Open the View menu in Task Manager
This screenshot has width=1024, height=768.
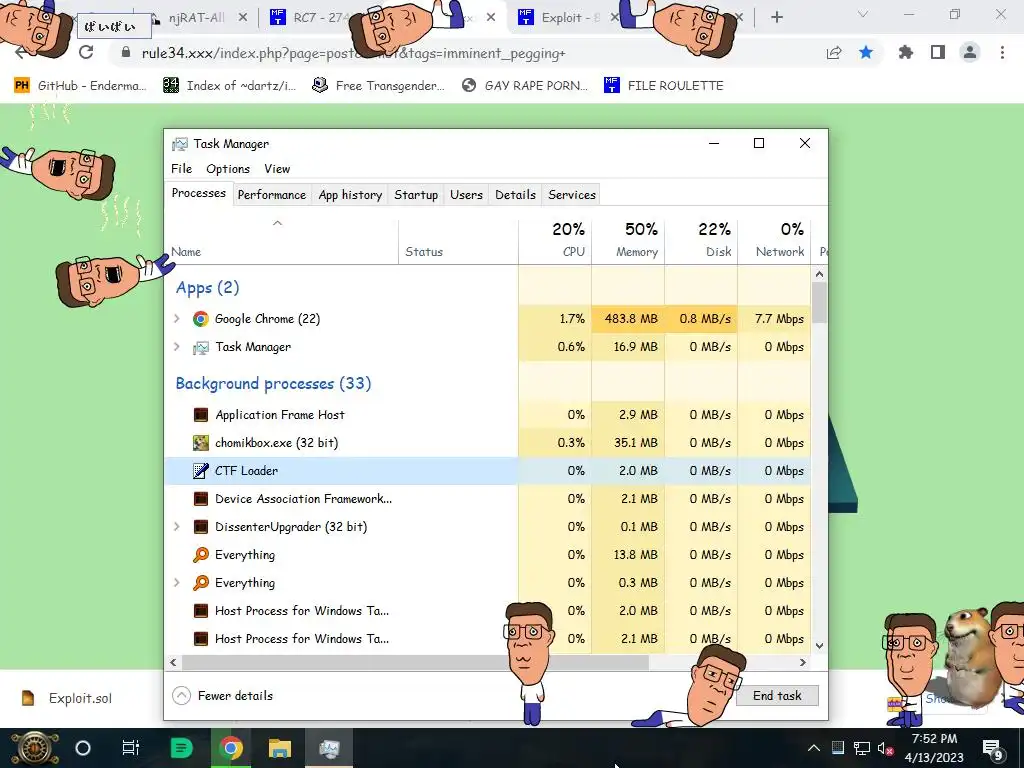coord(277,168)
